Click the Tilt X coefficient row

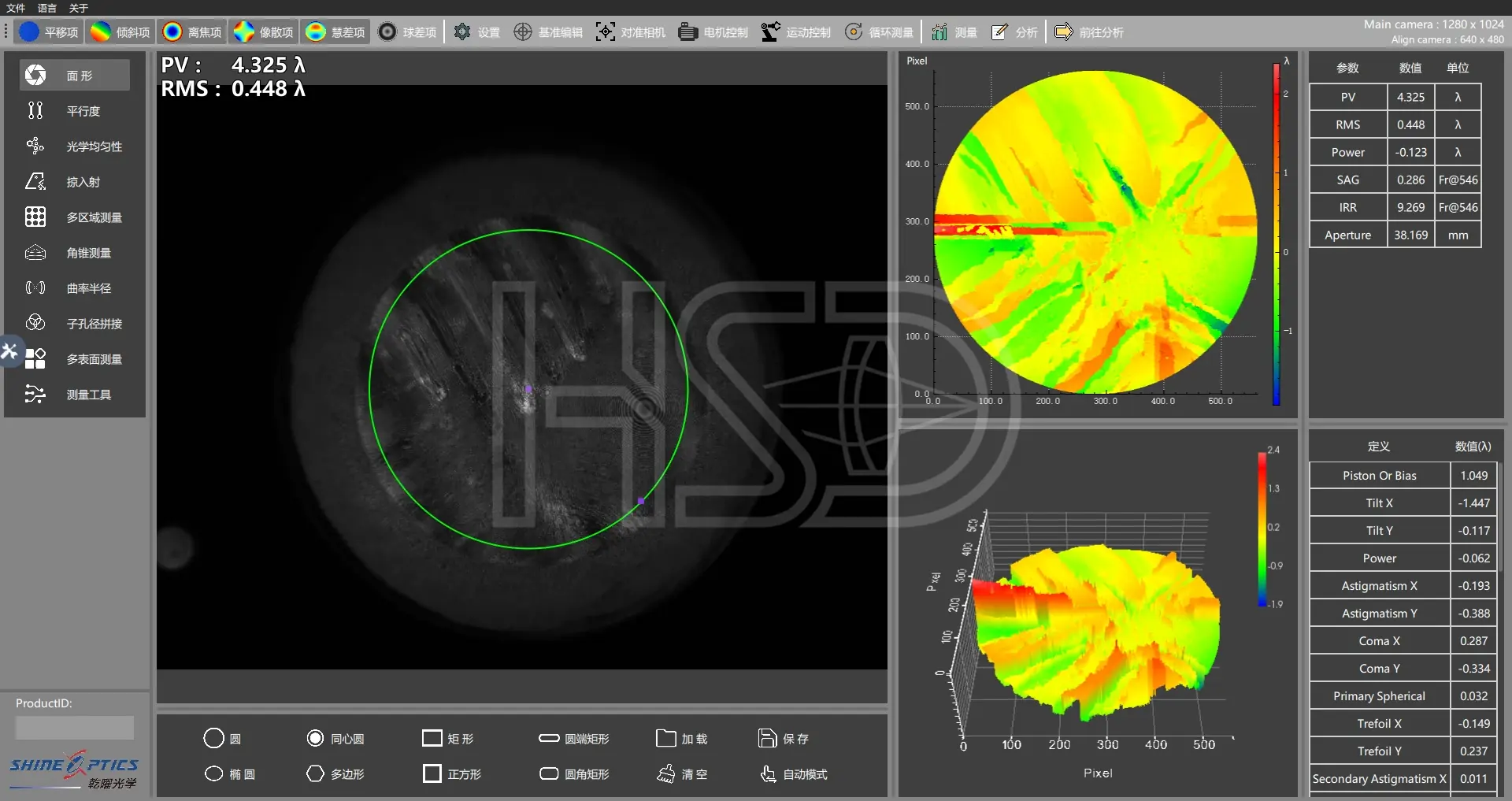point(1403,503)
